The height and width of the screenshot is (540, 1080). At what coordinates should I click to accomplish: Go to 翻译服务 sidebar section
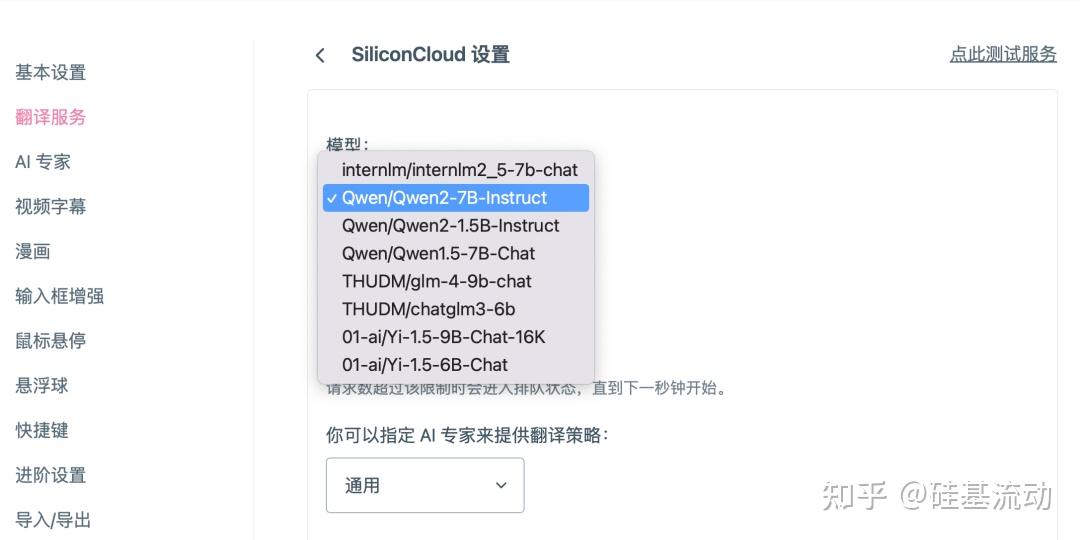pyautogui.click(x=50, y=117)
